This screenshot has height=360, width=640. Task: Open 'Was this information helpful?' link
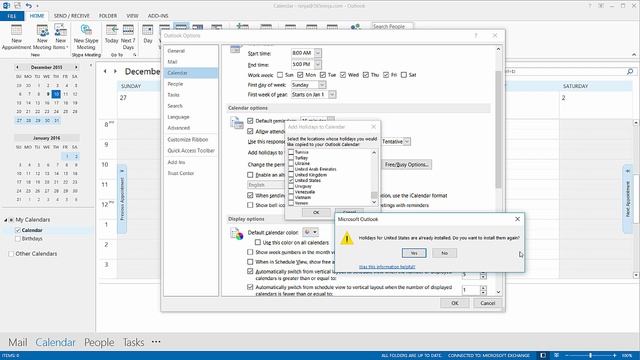(x=387, y=267)
